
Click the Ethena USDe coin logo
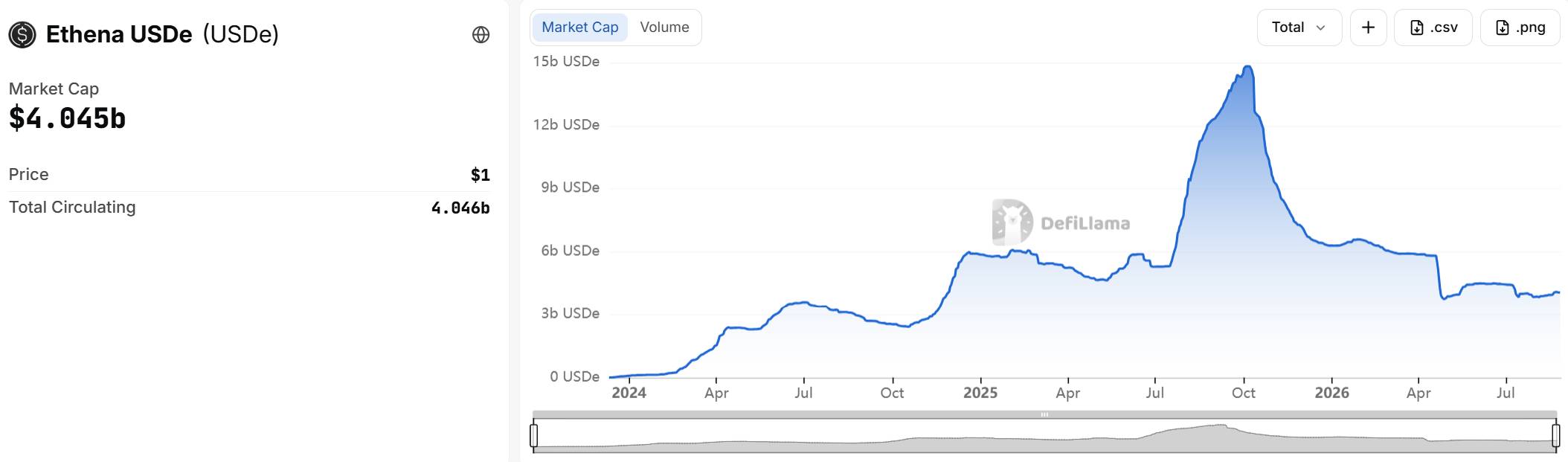[x=22, y=34]
